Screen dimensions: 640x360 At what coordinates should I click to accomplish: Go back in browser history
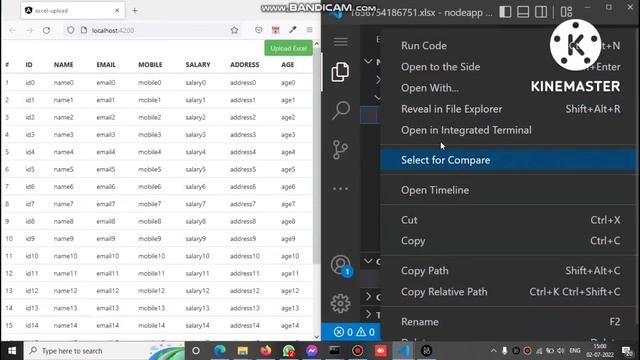pos(12,30)
